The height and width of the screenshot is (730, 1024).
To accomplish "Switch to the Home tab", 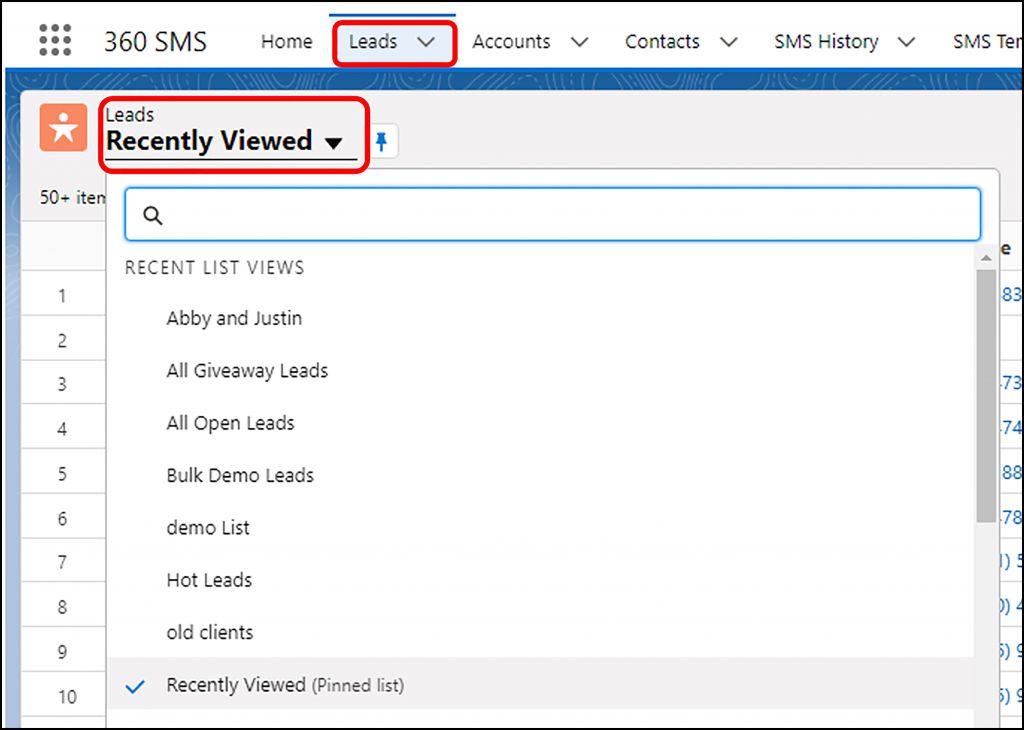I will pyautogui.click(x=286, y=41).
